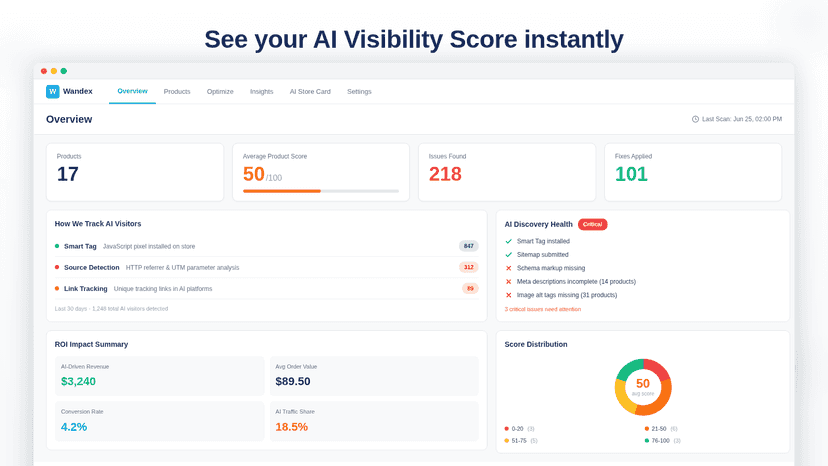Click the 89 count badge
828x466 pixels.
(470, 288)
